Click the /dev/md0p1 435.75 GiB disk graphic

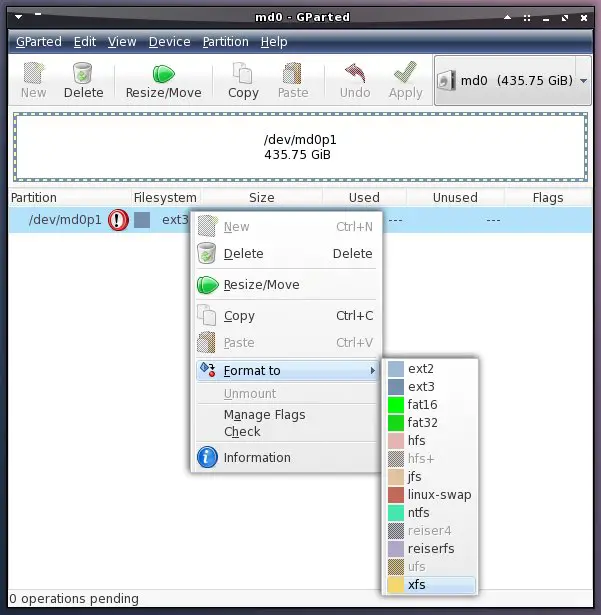click(x=300, y=147)
